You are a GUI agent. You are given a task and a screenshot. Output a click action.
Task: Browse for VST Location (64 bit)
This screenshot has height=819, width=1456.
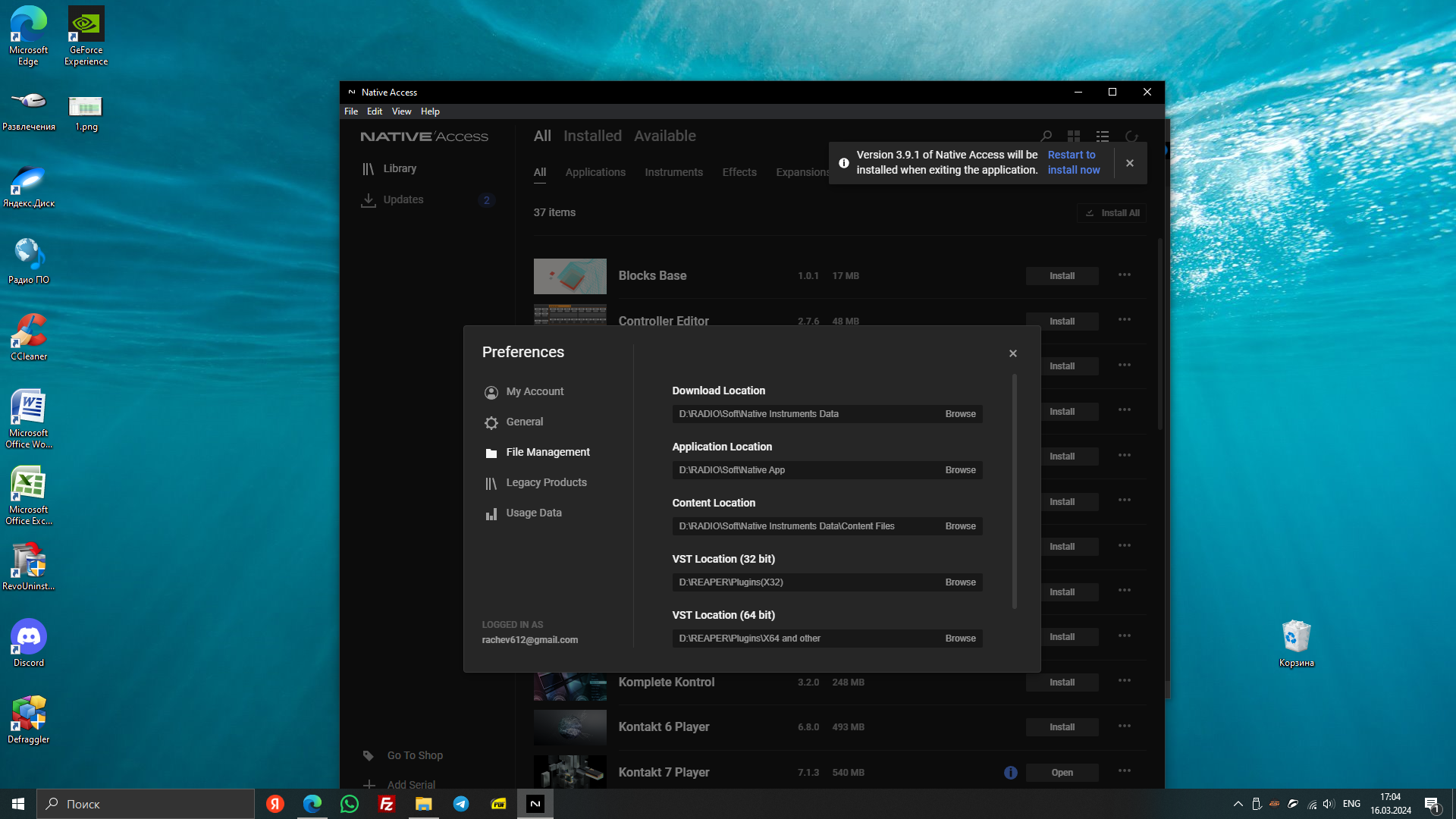pos(960,639)
